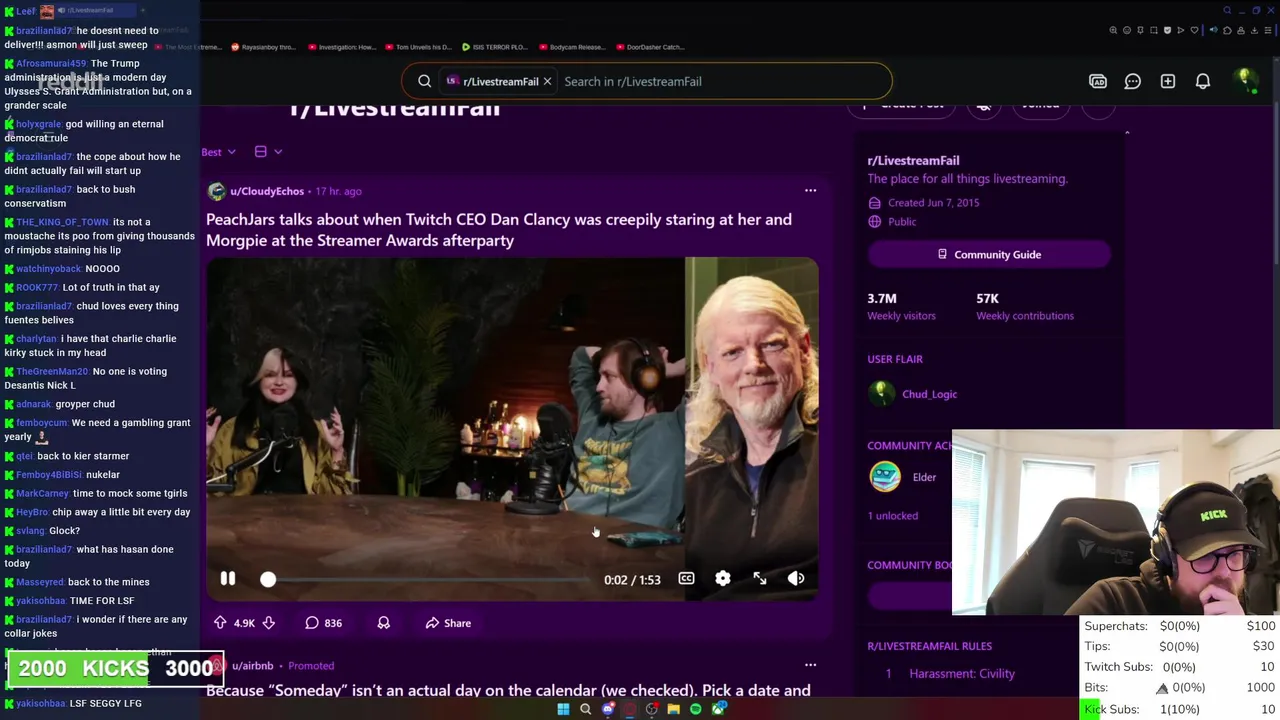The height and width of the screenshot is (720, 1280).
Task: Open the Windows Start menu
Action: coord(563,709)
